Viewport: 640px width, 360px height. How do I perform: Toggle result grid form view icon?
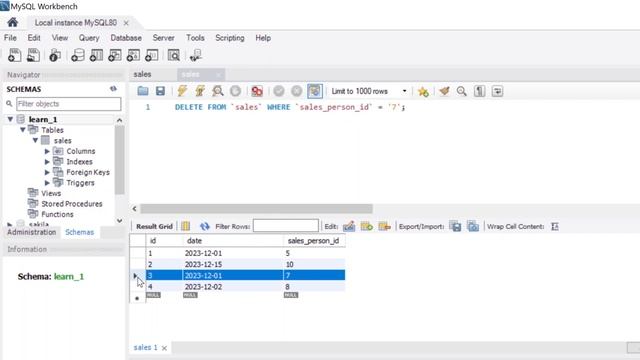186,226
